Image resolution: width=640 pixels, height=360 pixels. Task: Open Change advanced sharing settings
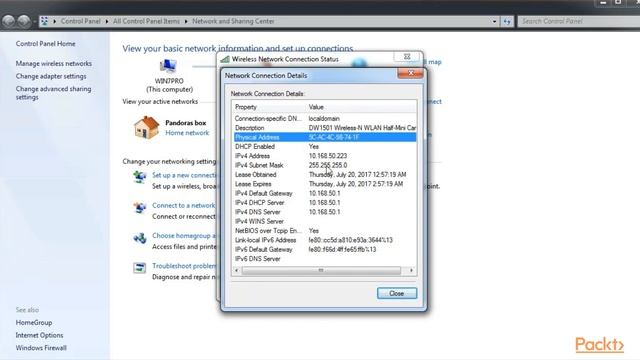click(x=53, y=93)
